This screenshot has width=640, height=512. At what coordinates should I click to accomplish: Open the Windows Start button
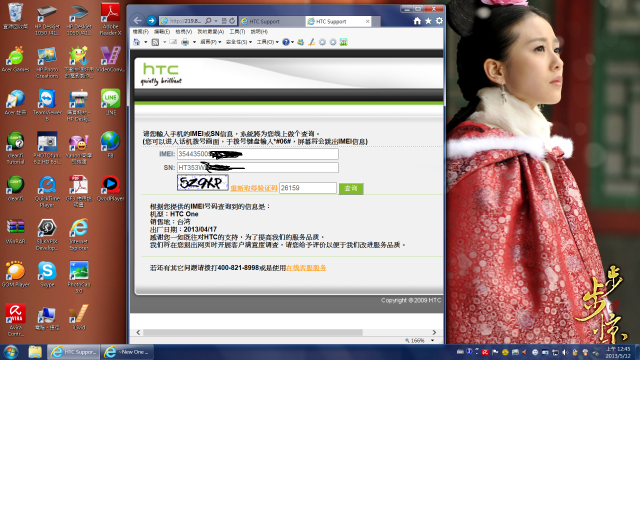pos(11,352)
